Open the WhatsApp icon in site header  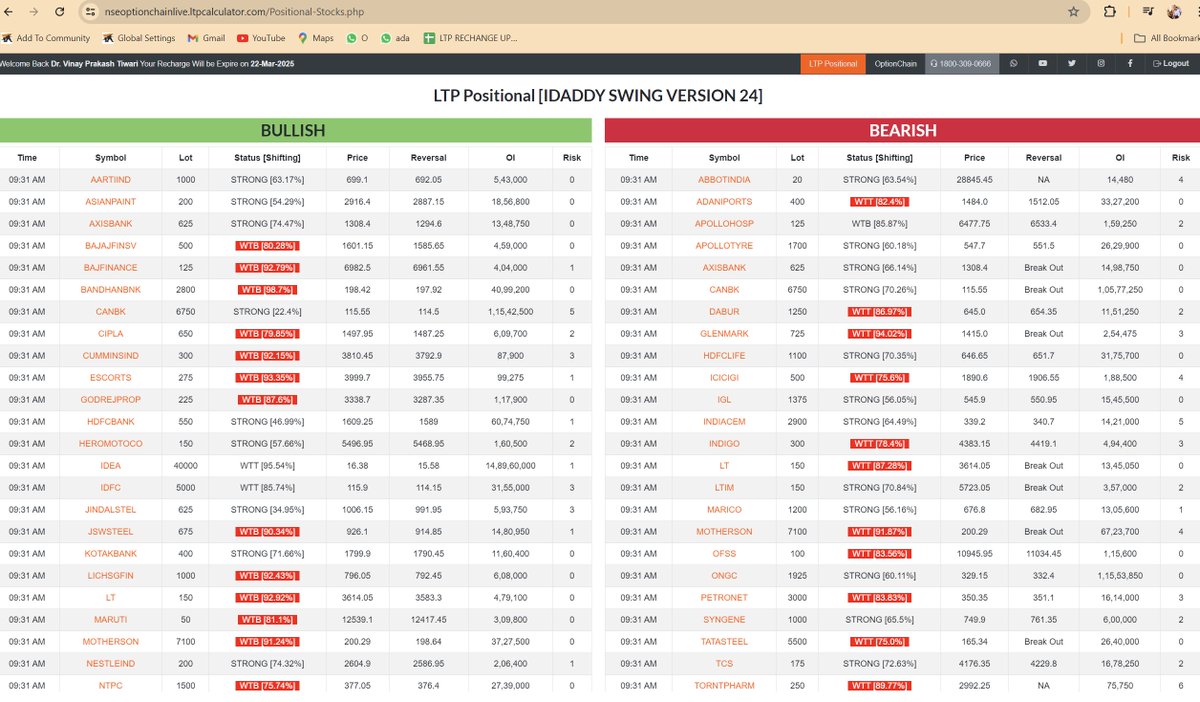click(x=1013, y=64)
